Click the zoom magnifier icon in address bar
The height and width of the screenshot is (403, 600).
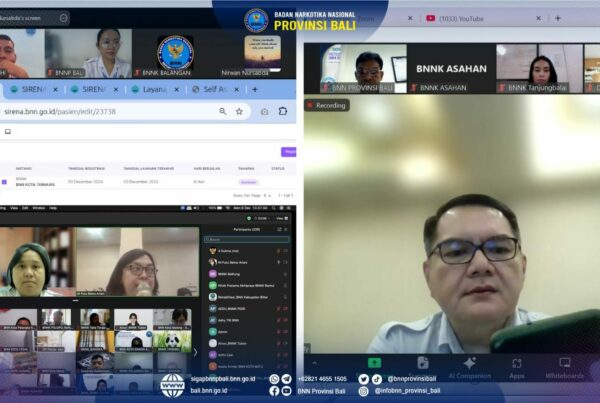click(223, 111)
